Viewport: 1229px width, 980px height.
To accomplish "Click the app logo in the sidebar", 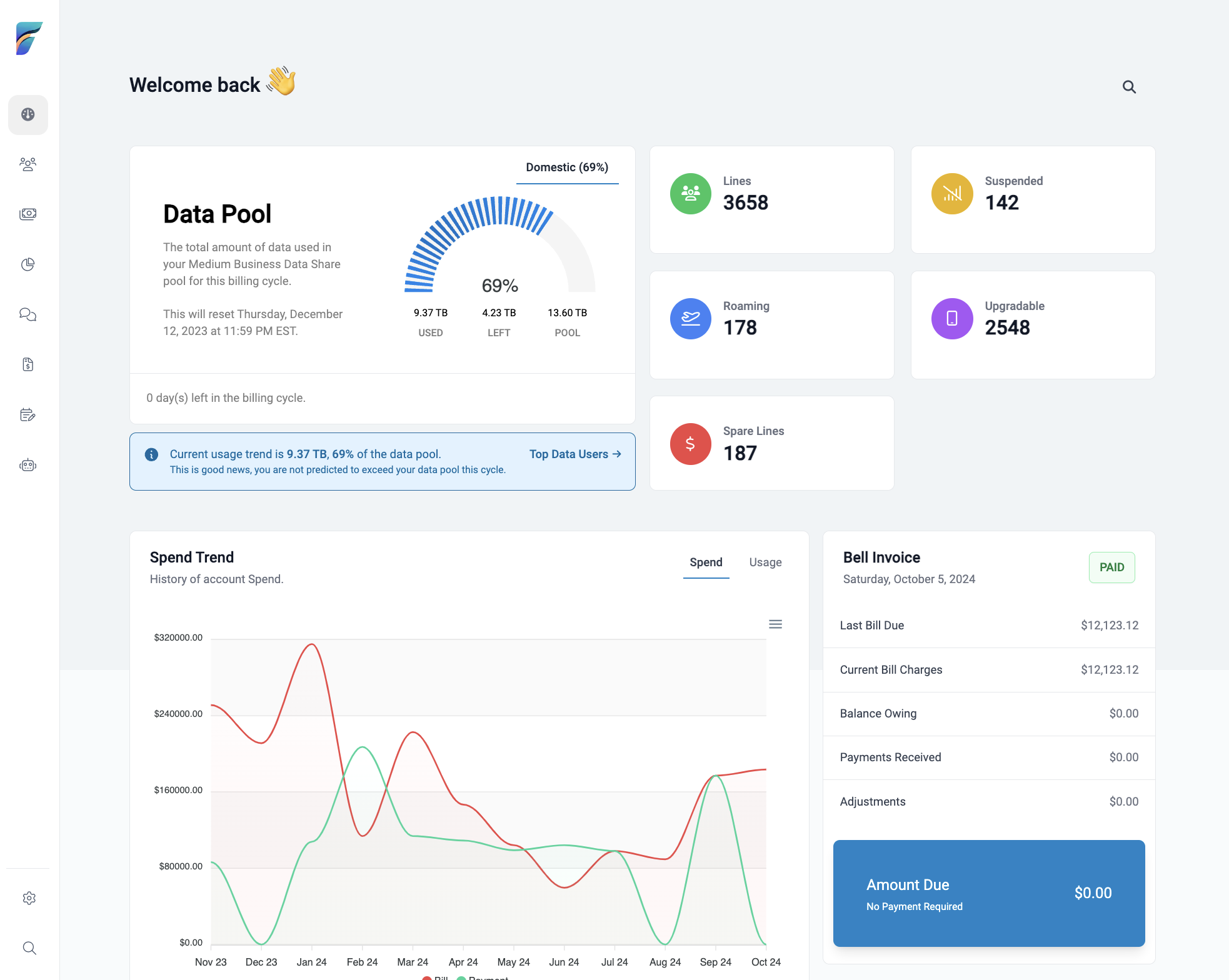I will coord(29,38).
